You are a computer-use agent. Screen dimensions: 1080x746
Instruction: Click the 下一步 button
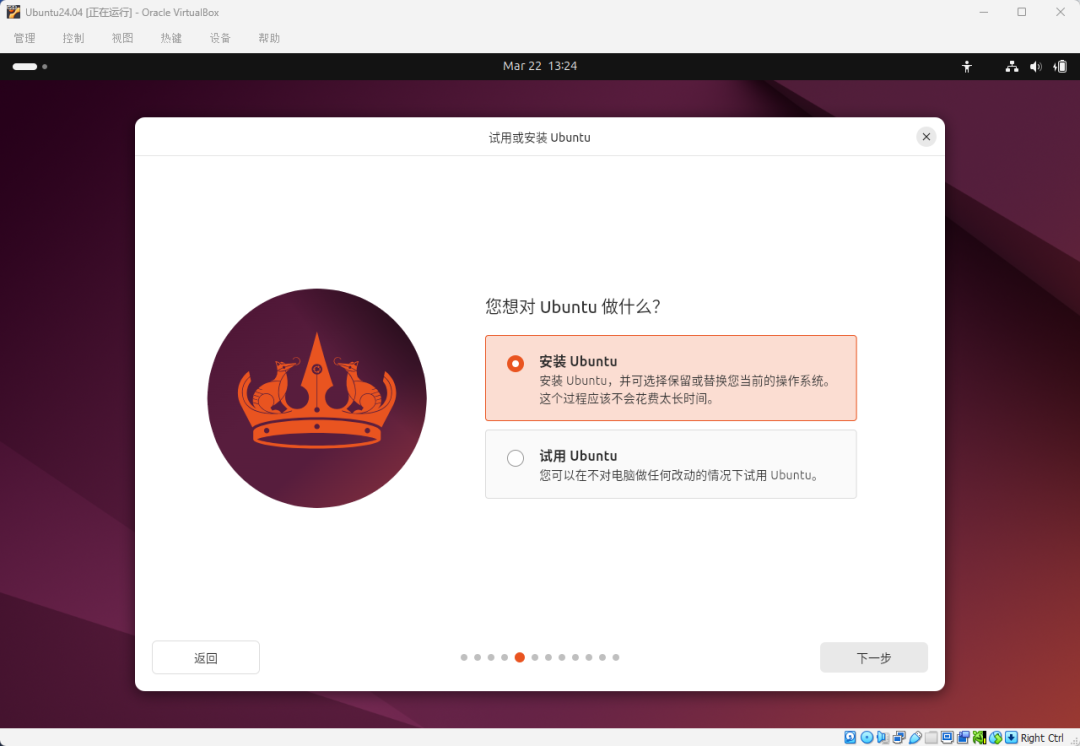(x=873, y=657)
